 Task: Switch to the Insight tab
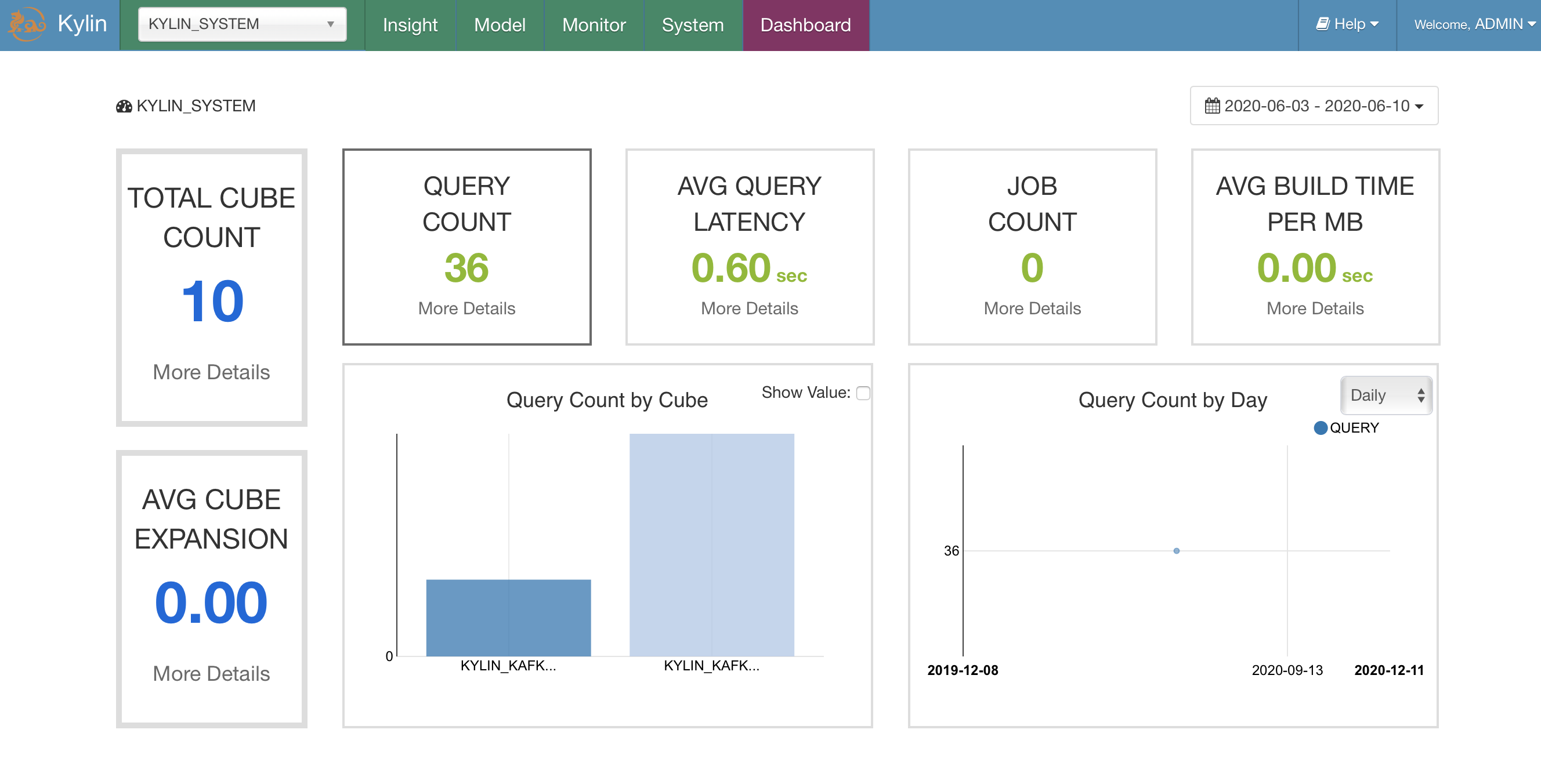[410, 25]
